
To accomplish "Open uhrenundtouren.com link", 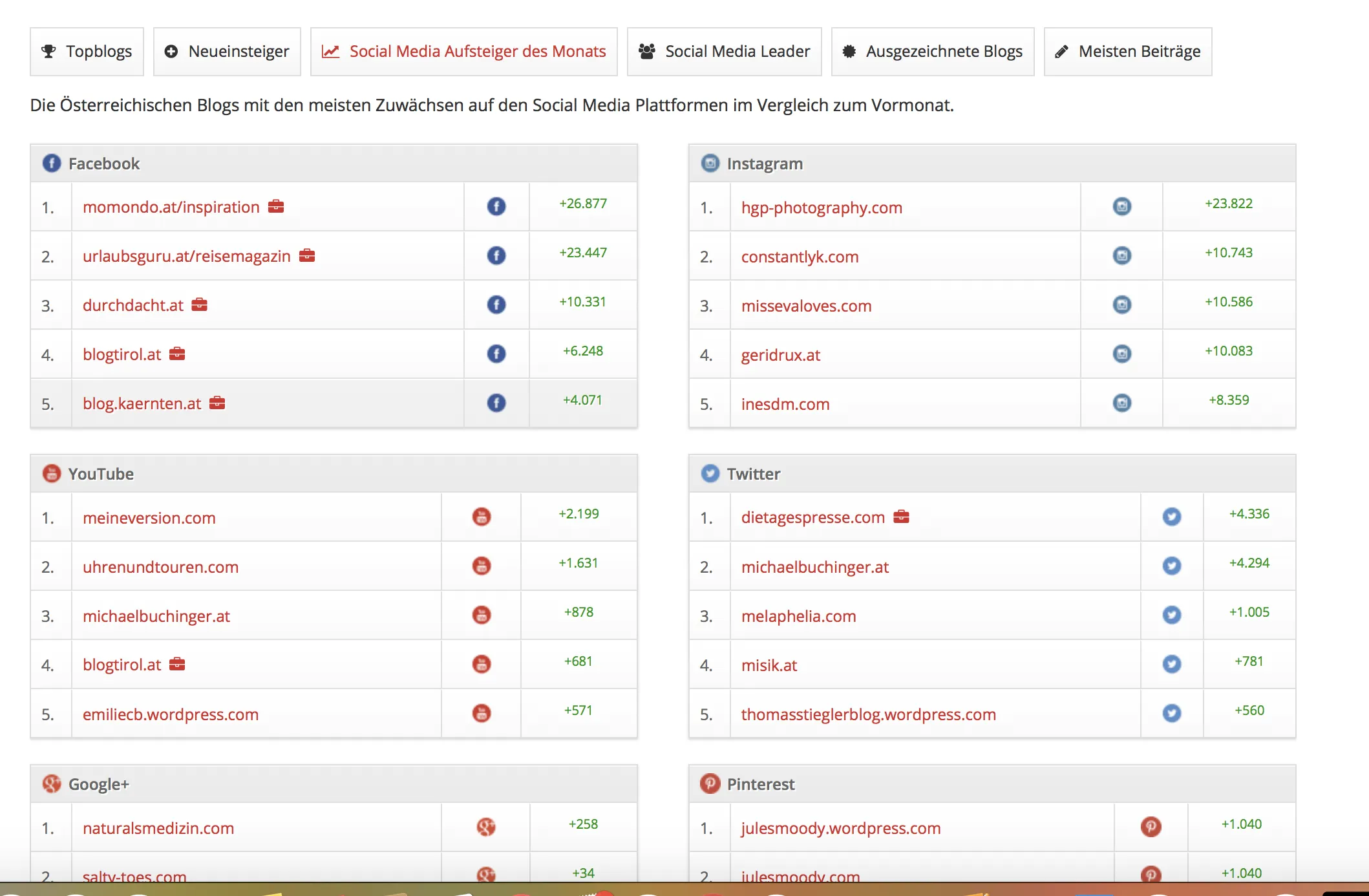I will (160, 567).
